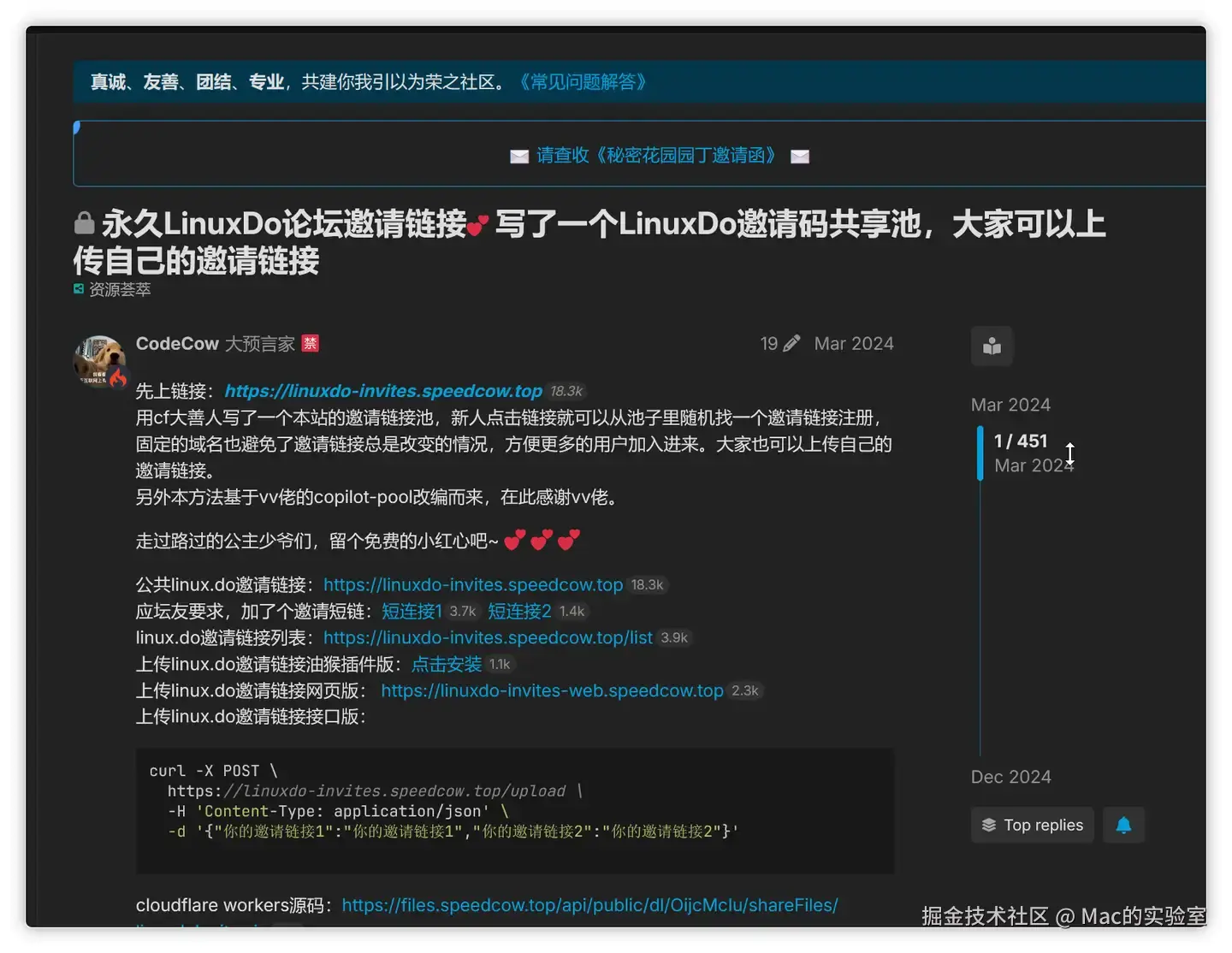Click the red 禁 badge next to 大预言家
The image size is (1232, 953).
click(311, 343)
